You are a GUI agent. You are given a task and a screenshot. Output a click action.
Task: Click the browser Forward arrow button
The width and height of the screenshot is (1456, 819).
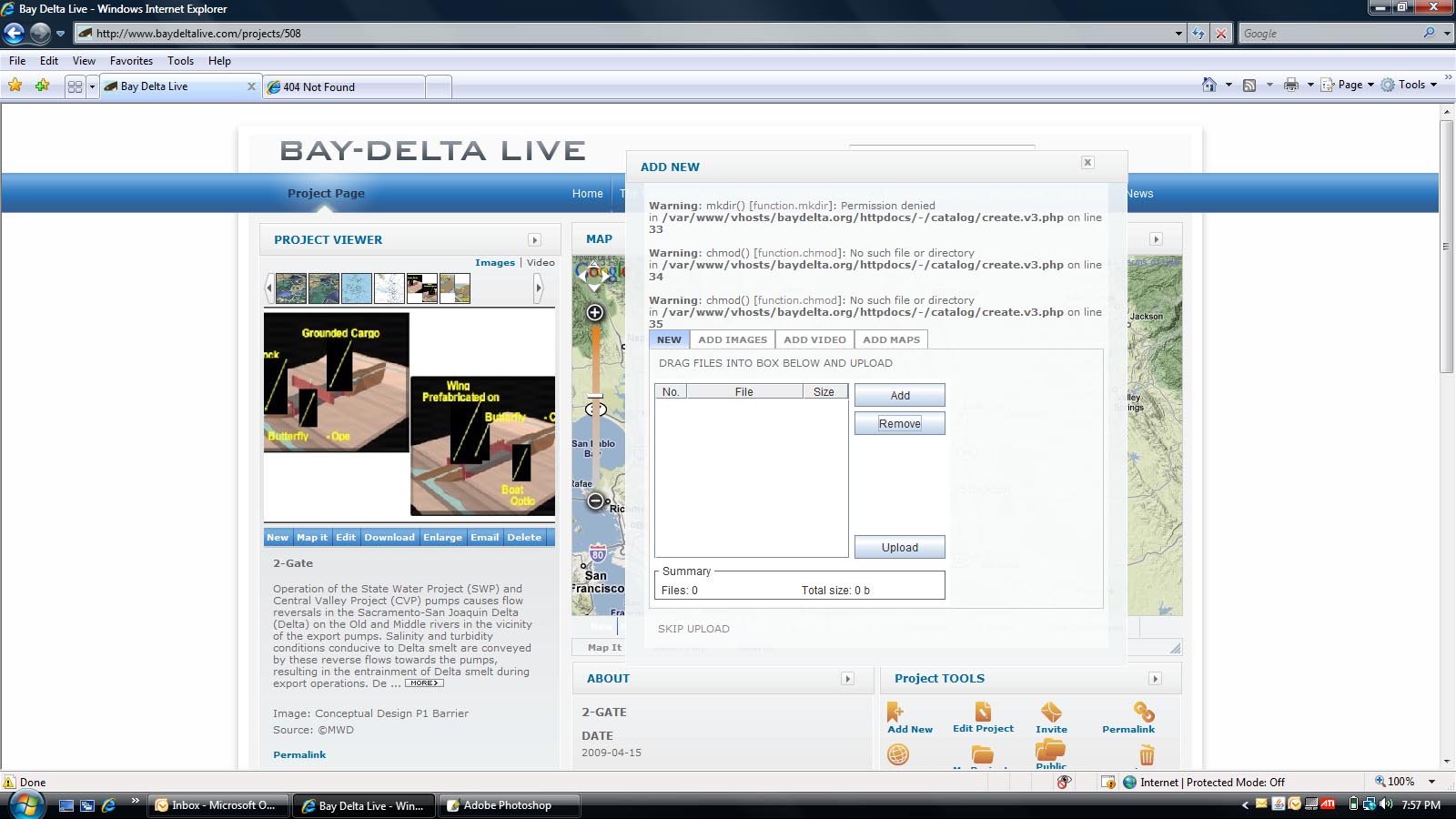tap(40, 34)
